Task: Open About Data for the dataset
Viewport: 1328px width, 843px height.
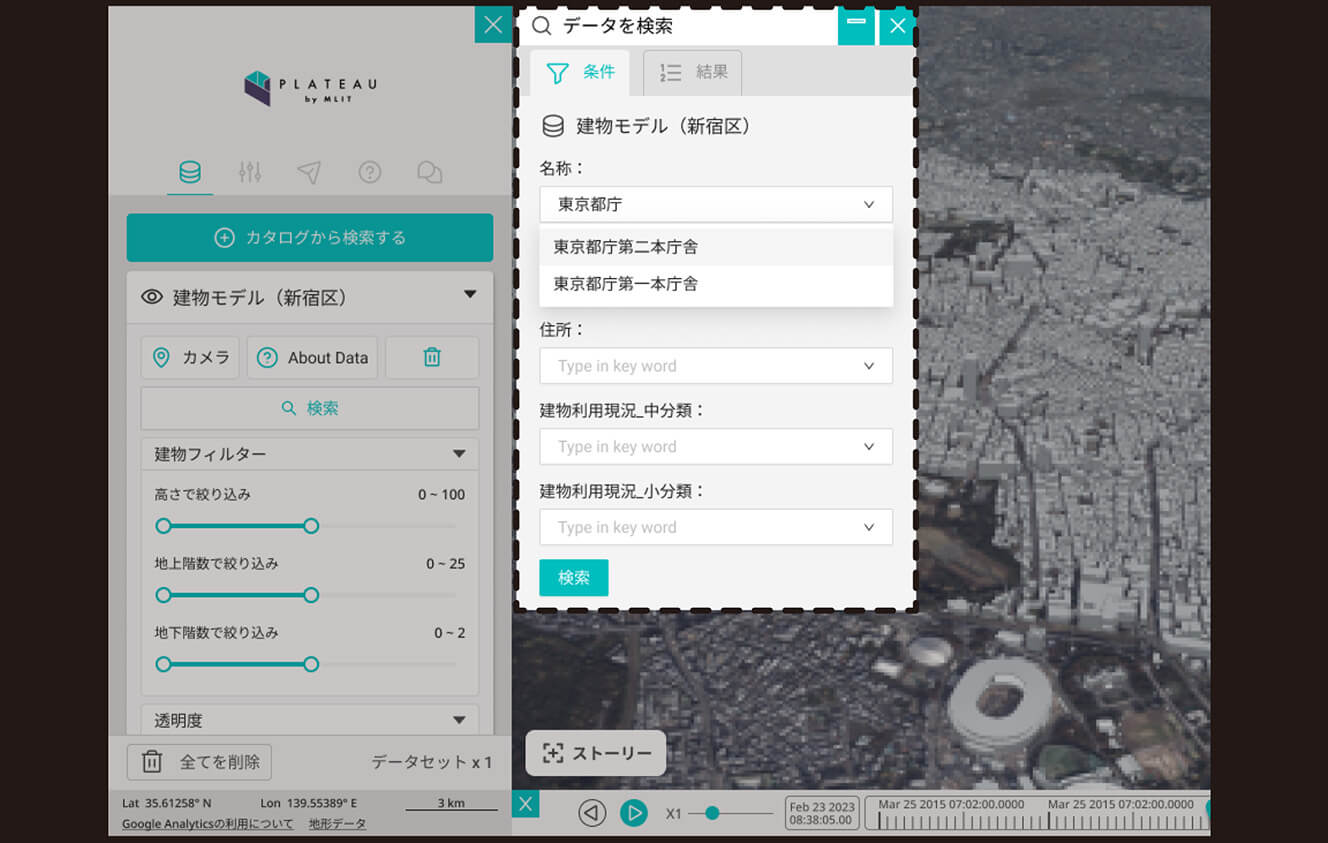Action: (x=312, y=357)
